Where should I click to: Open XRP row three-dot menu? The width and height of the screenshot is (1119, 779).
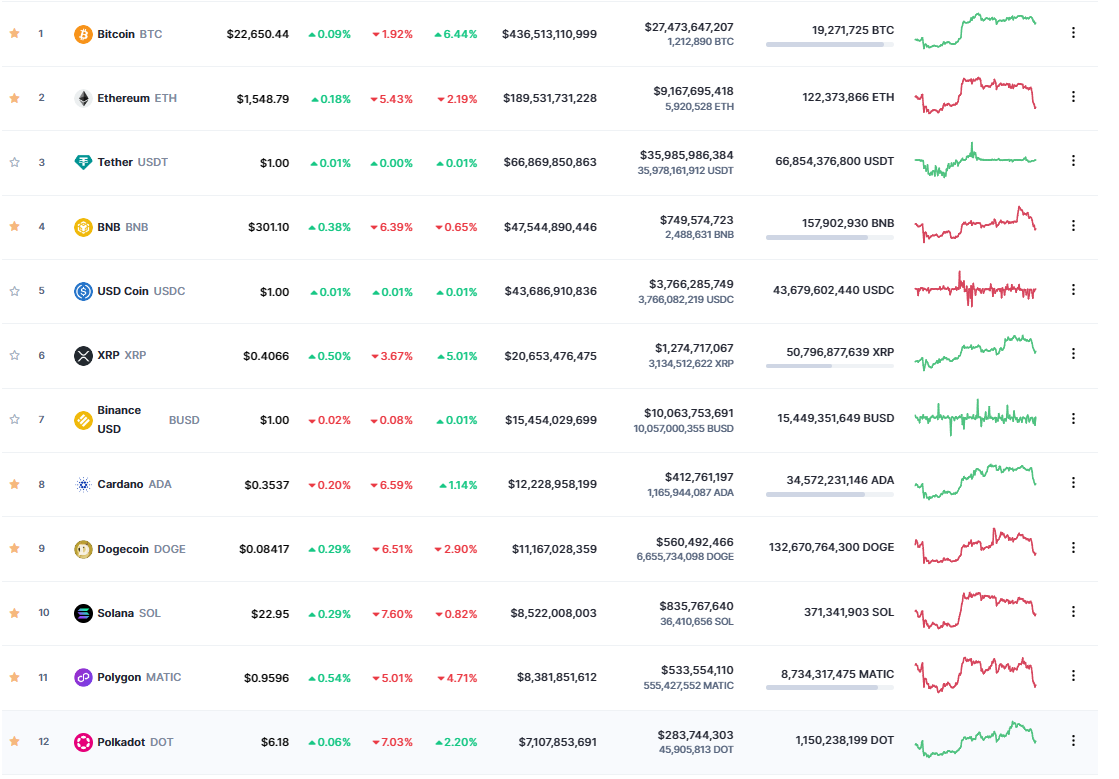point(1073,354)
